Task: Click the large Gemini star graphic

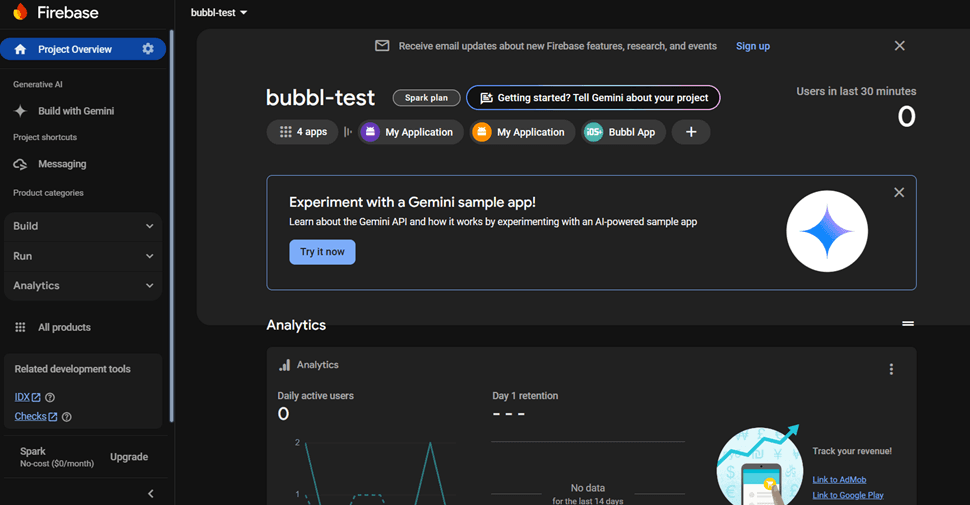Action: pos(827,231)
